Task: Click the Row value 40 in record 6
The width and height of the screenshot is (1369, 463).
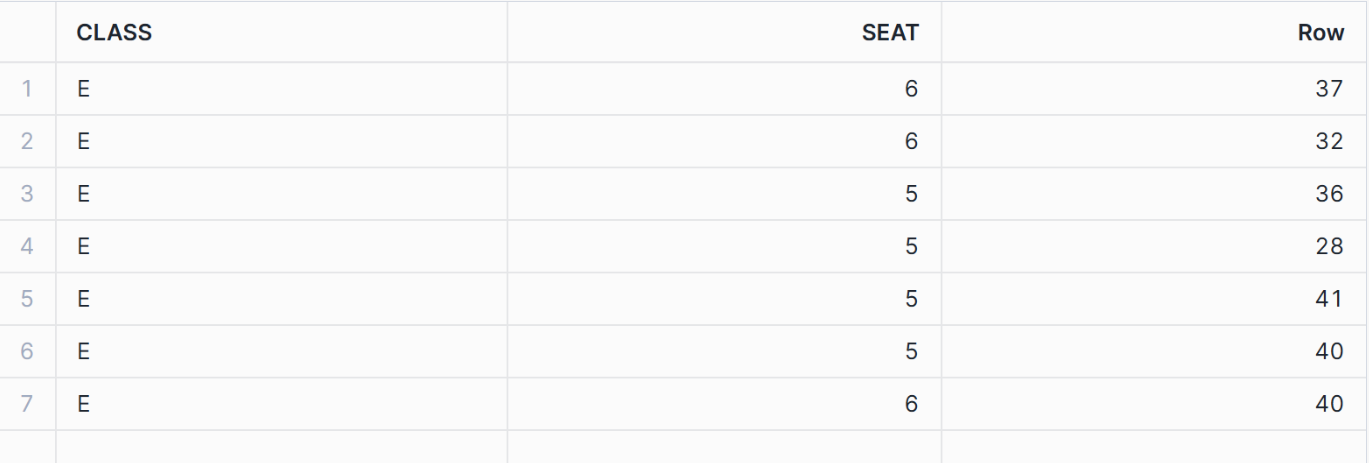Action: 1155,351
